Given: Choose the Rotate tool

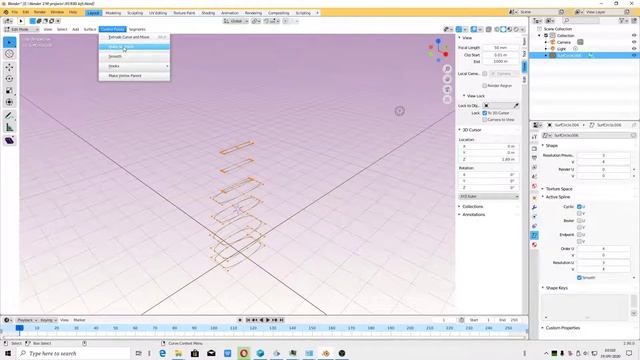Looking at the screenshot, I should pyautogui.click(x=9, y=79).
